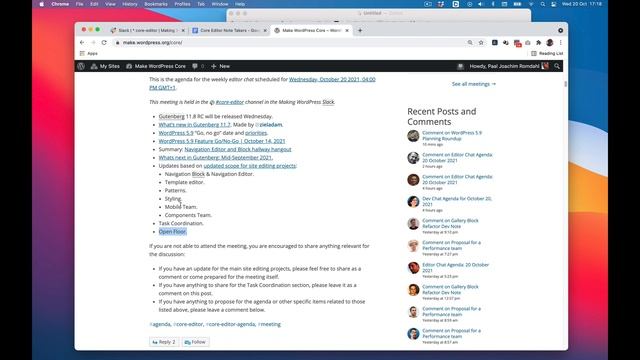640x360 pixels.
Task: Click Howdy, Paal Joachim Romdahl account menu
Action: click(509, 66)
